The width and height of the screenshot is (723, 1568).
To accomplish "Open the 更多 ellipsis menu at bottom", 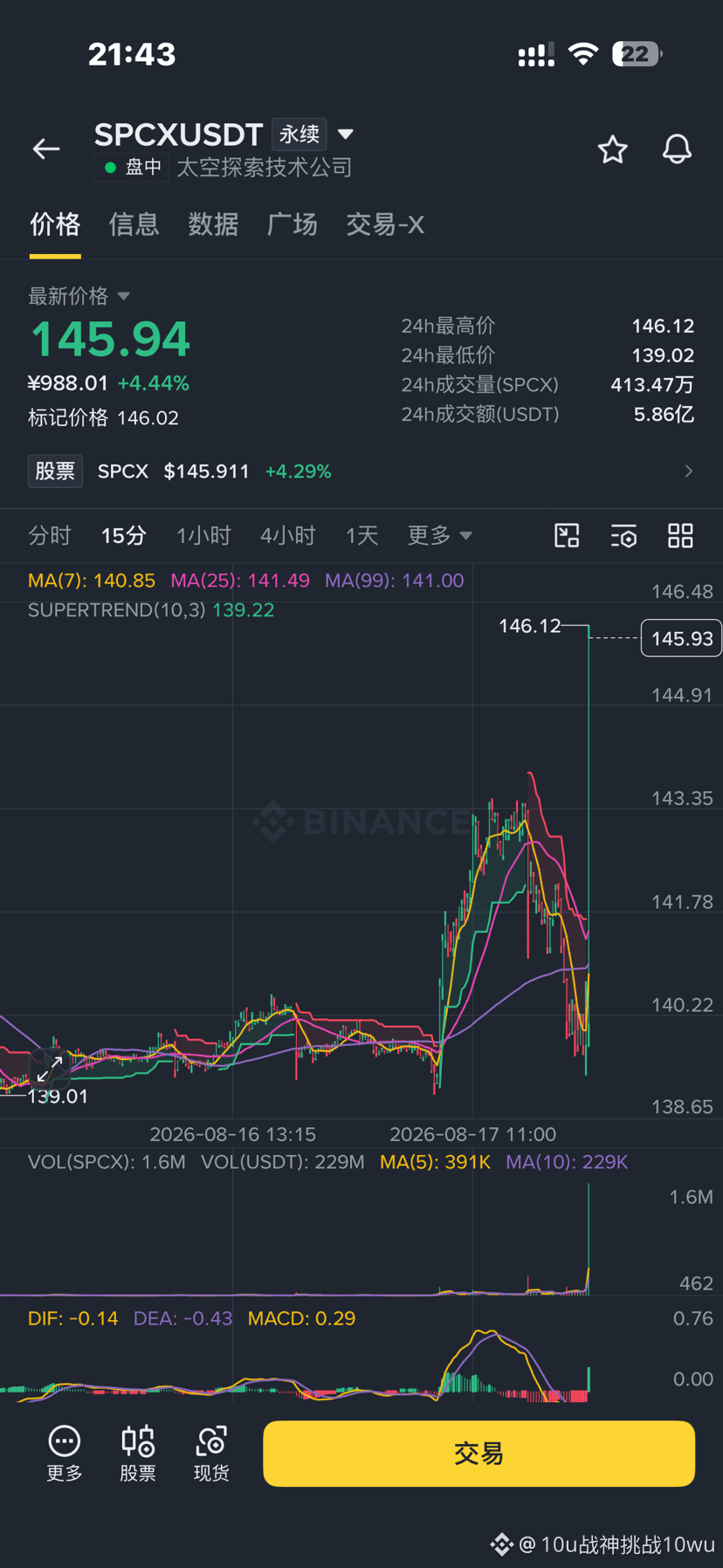I will (65, 1454).
